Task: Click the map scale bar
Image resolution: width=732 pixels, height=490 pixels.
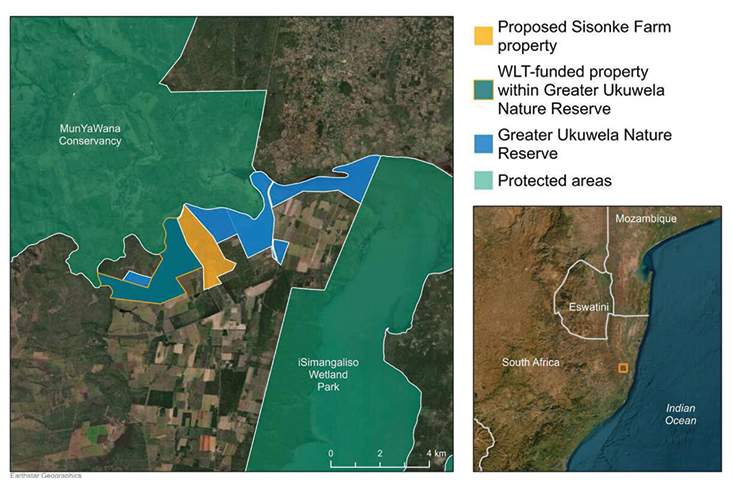Action: point(380,466)
